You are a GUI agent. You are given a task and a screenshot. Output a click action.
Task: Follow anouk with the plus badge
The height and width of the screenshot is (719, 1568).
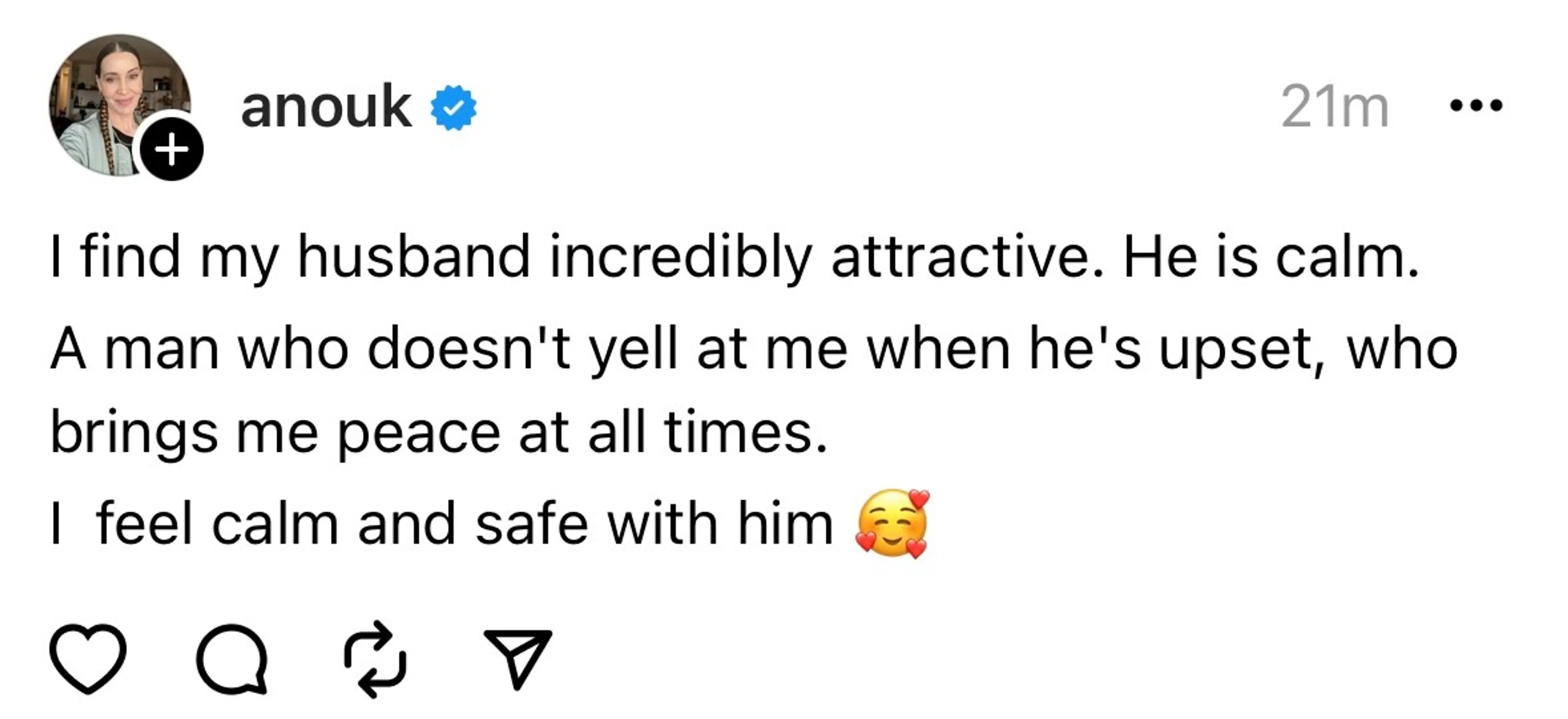(171, 149)
